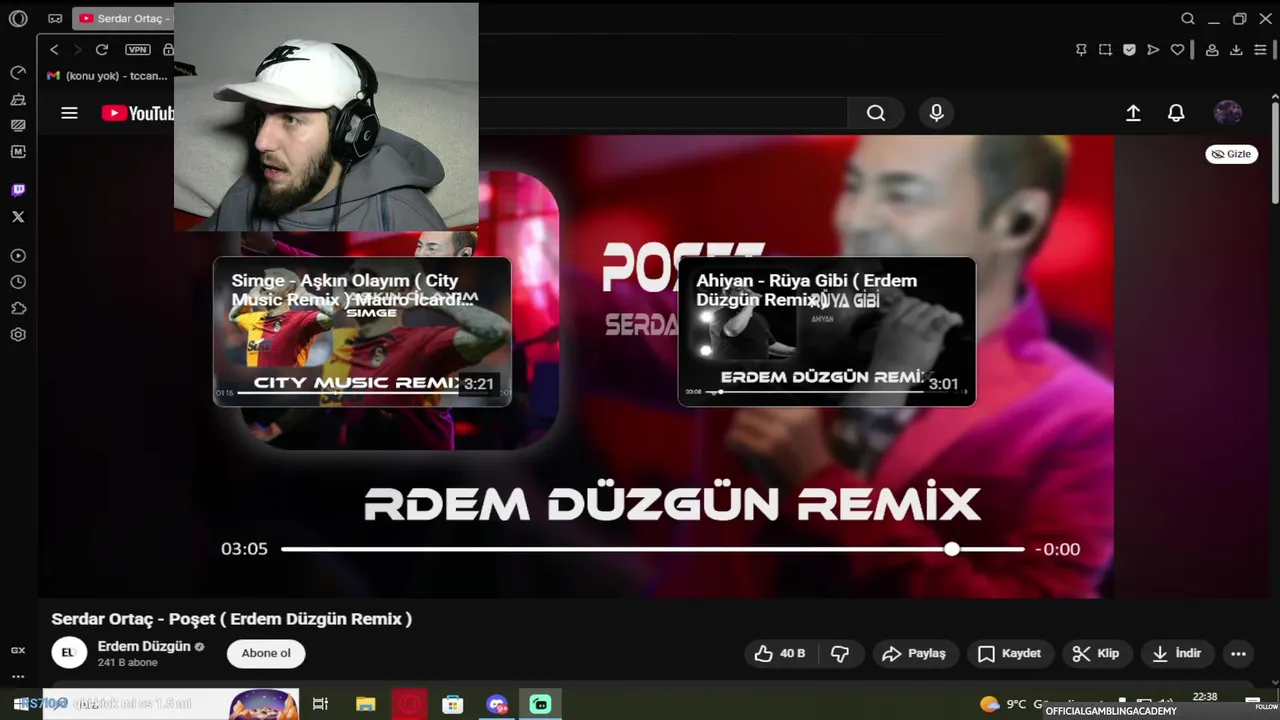Click the Kaydet save button

pos(1009,653)
